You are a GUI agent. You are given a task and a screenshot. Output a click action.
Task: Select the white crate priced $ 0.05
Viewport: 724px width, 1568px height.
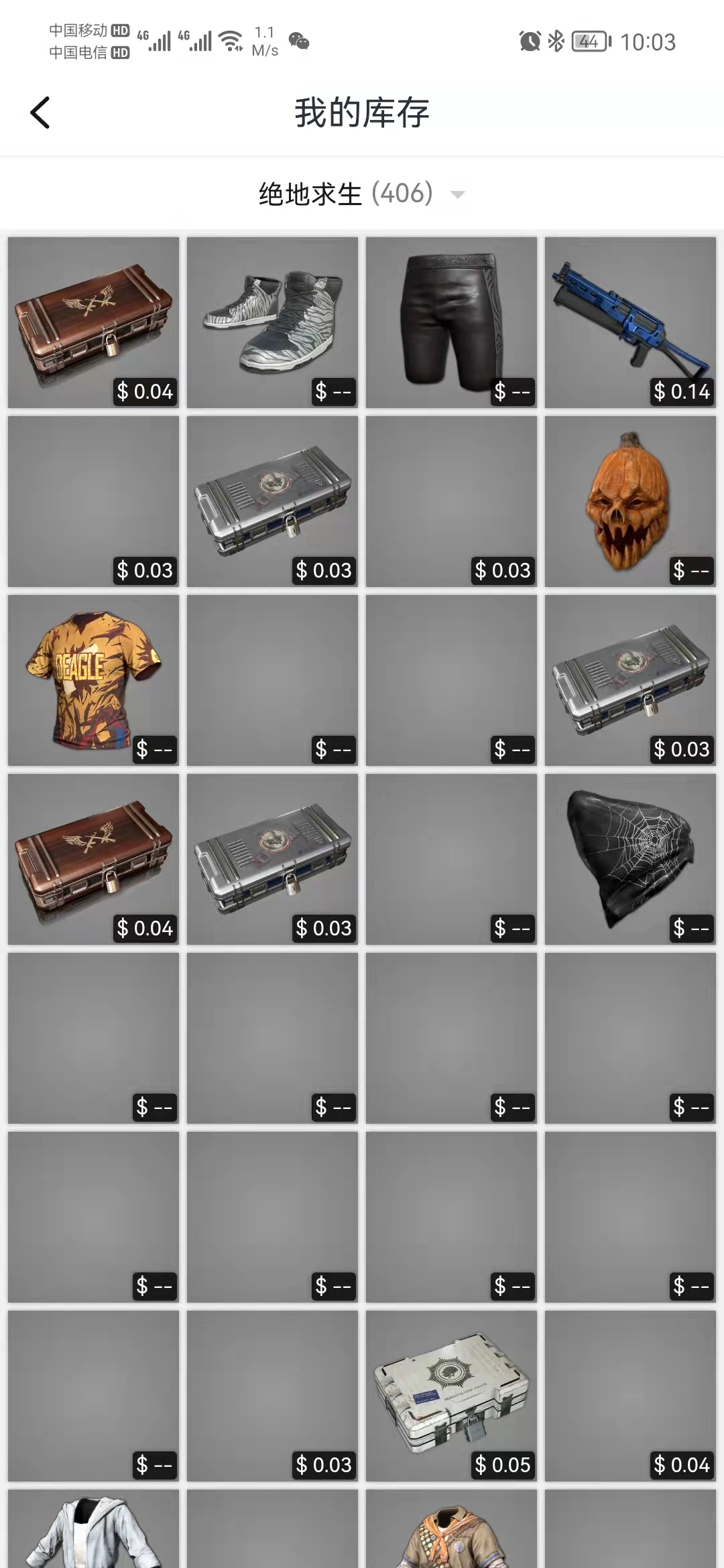(x=451, y=1396)
